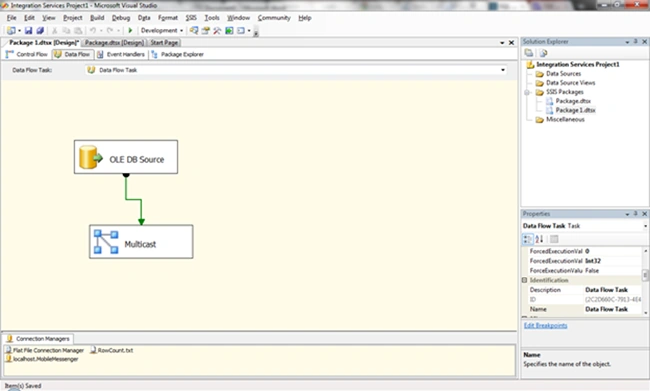This screenshot has height=391, width=650.
Task: Click the Save All icon
Action: pos(40,30)
